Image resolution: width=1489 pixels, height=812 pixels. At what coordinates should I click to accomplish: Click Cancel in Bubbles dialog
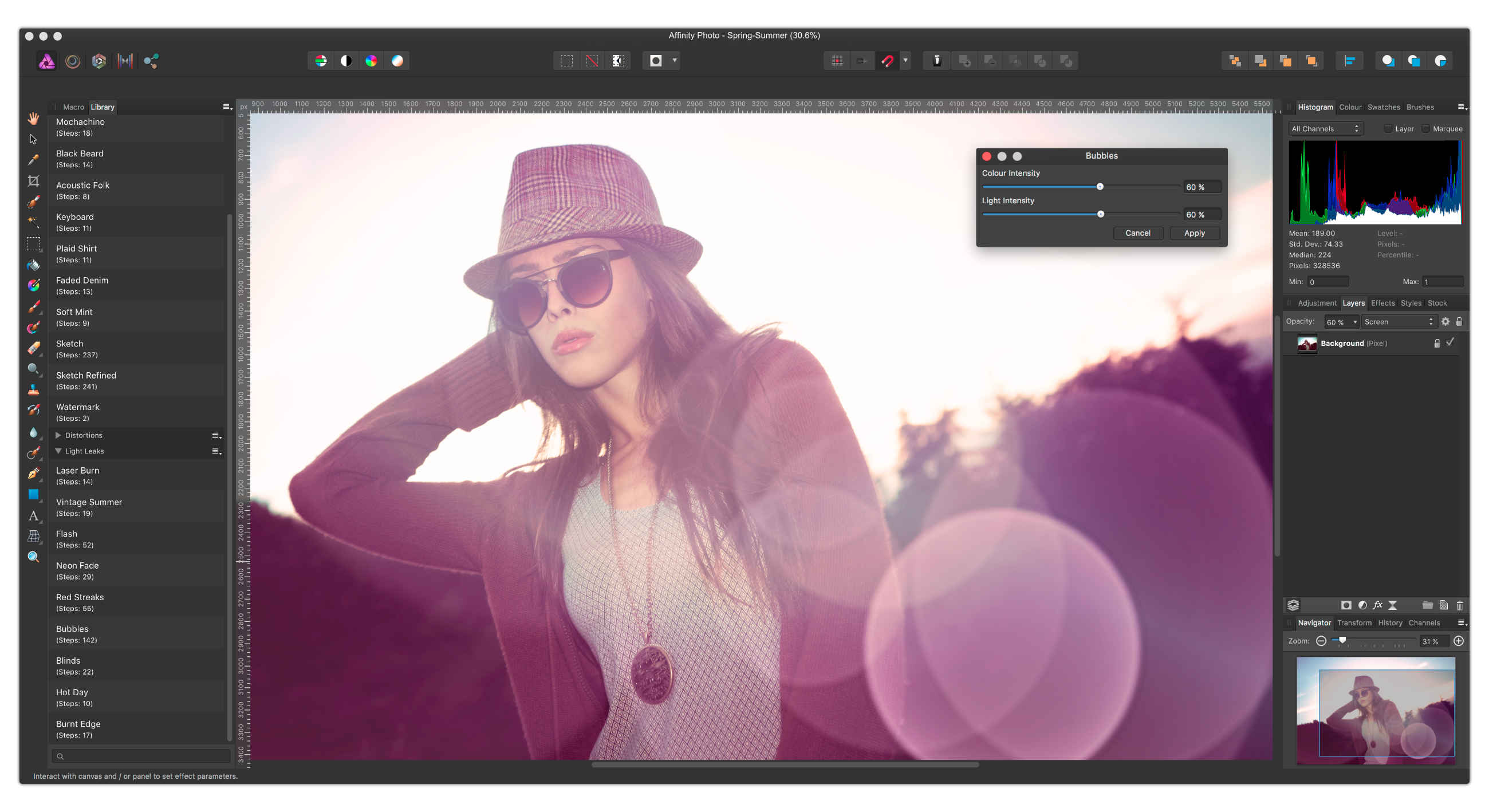coord(1137,233)
